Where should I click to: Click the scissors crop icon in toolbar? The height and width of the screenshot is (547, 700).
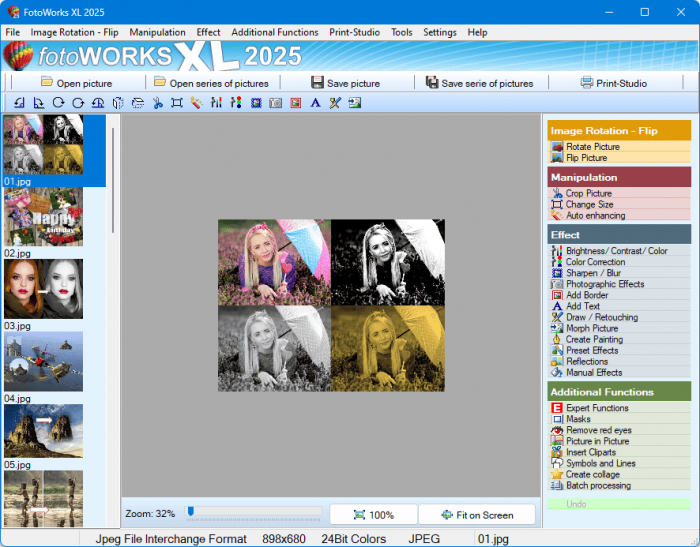point(158,103)
